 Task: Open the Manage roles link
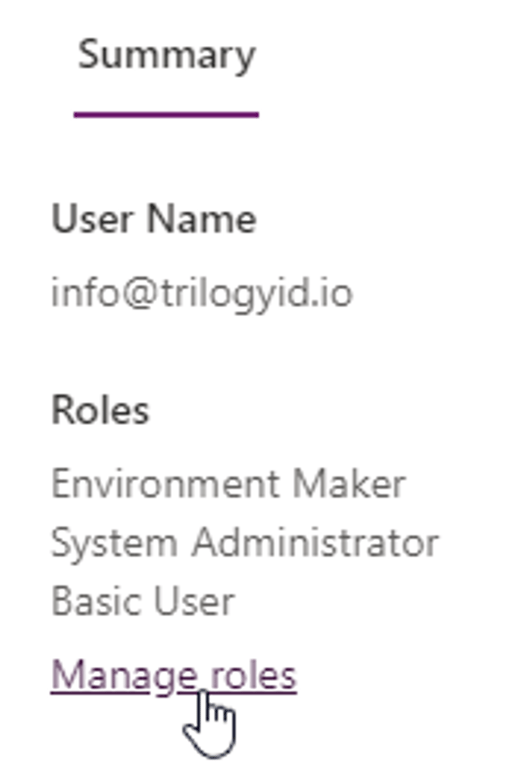point(174,676)
